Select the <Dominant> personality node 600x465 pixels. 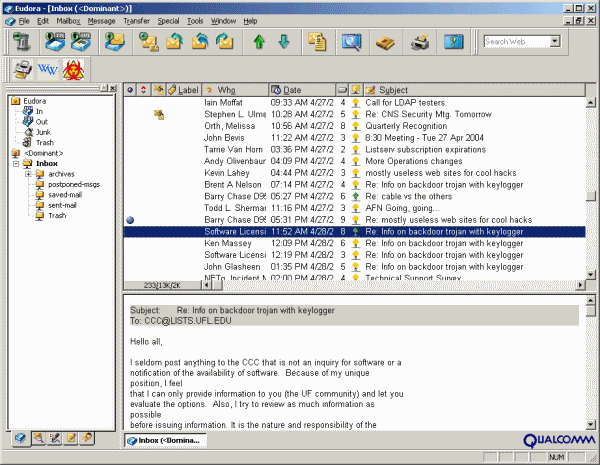point(43,153)
